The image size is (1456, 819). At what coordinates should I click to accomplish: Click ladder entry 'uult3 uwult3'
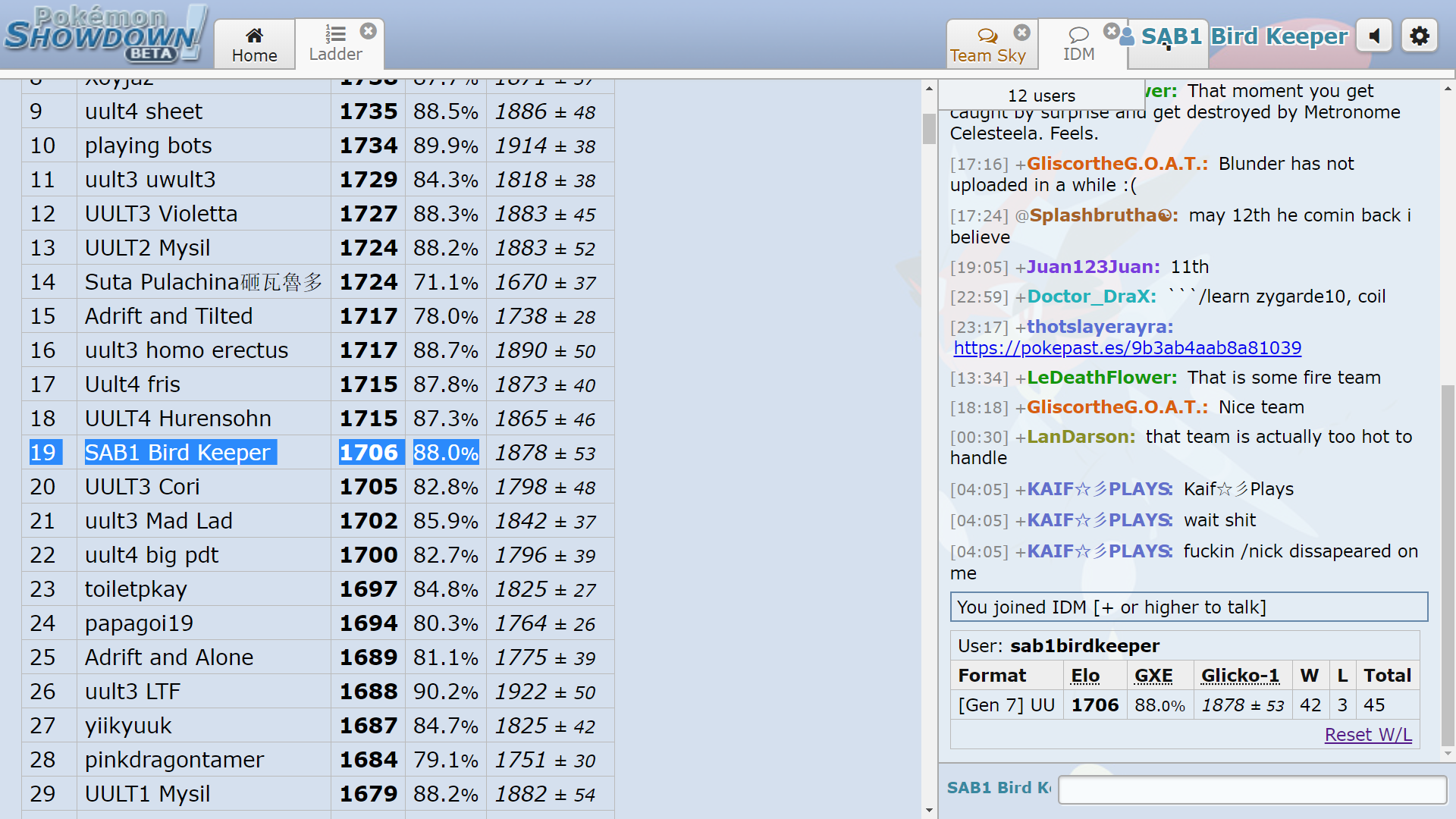150,180
